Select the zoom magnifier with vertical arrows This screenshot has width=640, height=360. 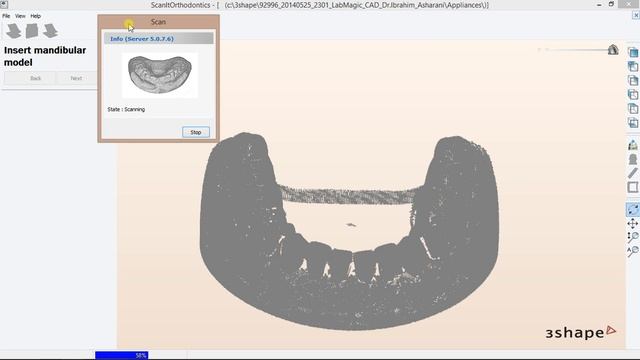(633, 237)
